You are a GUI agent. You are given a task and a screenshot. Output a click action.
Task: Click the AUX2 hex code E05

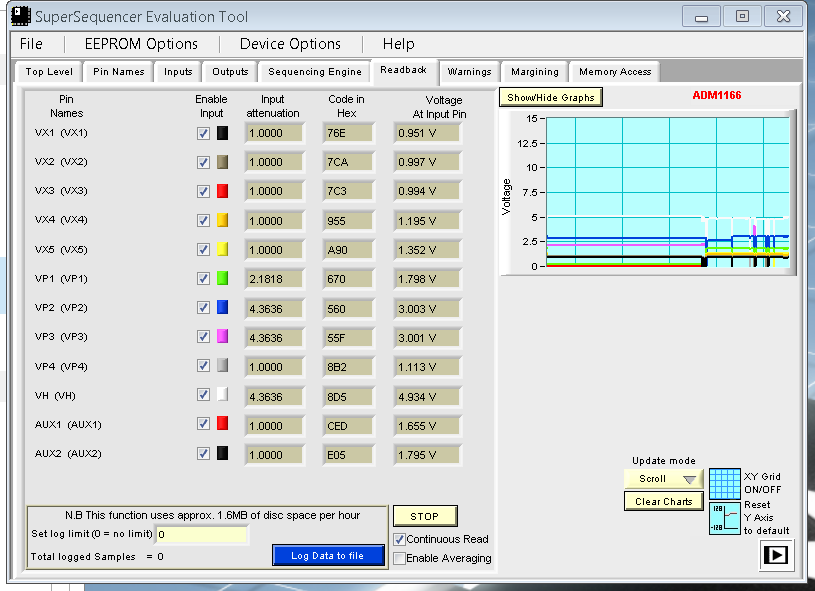click(x=348, y=455)
